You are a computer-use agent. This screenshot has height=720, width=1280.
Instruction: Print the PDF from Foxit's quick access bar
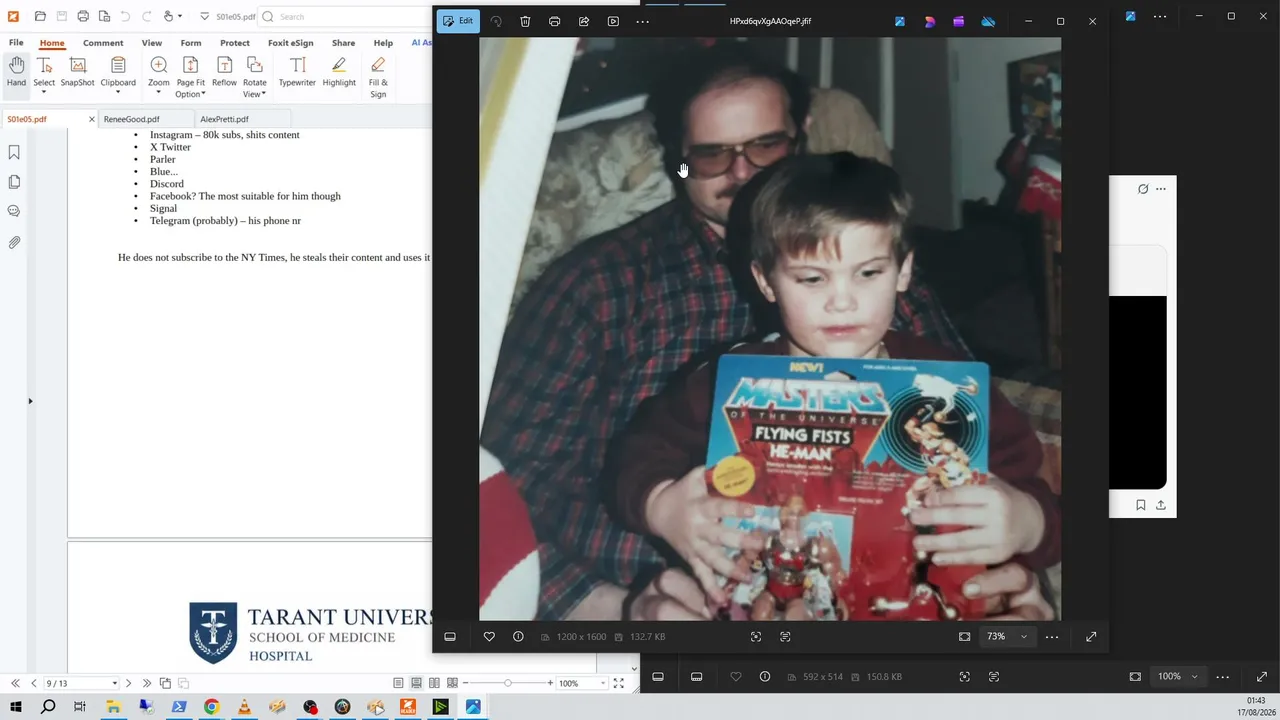[83, 16]
